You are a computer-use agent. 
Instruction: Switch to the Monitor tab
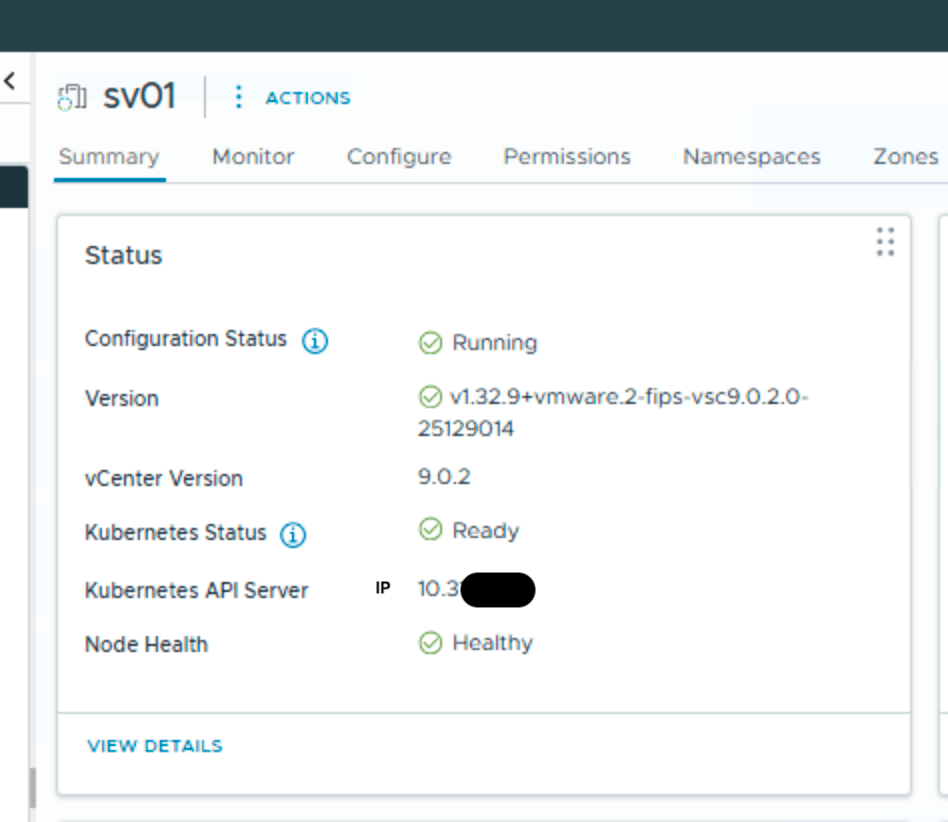[x=253, y=157]
